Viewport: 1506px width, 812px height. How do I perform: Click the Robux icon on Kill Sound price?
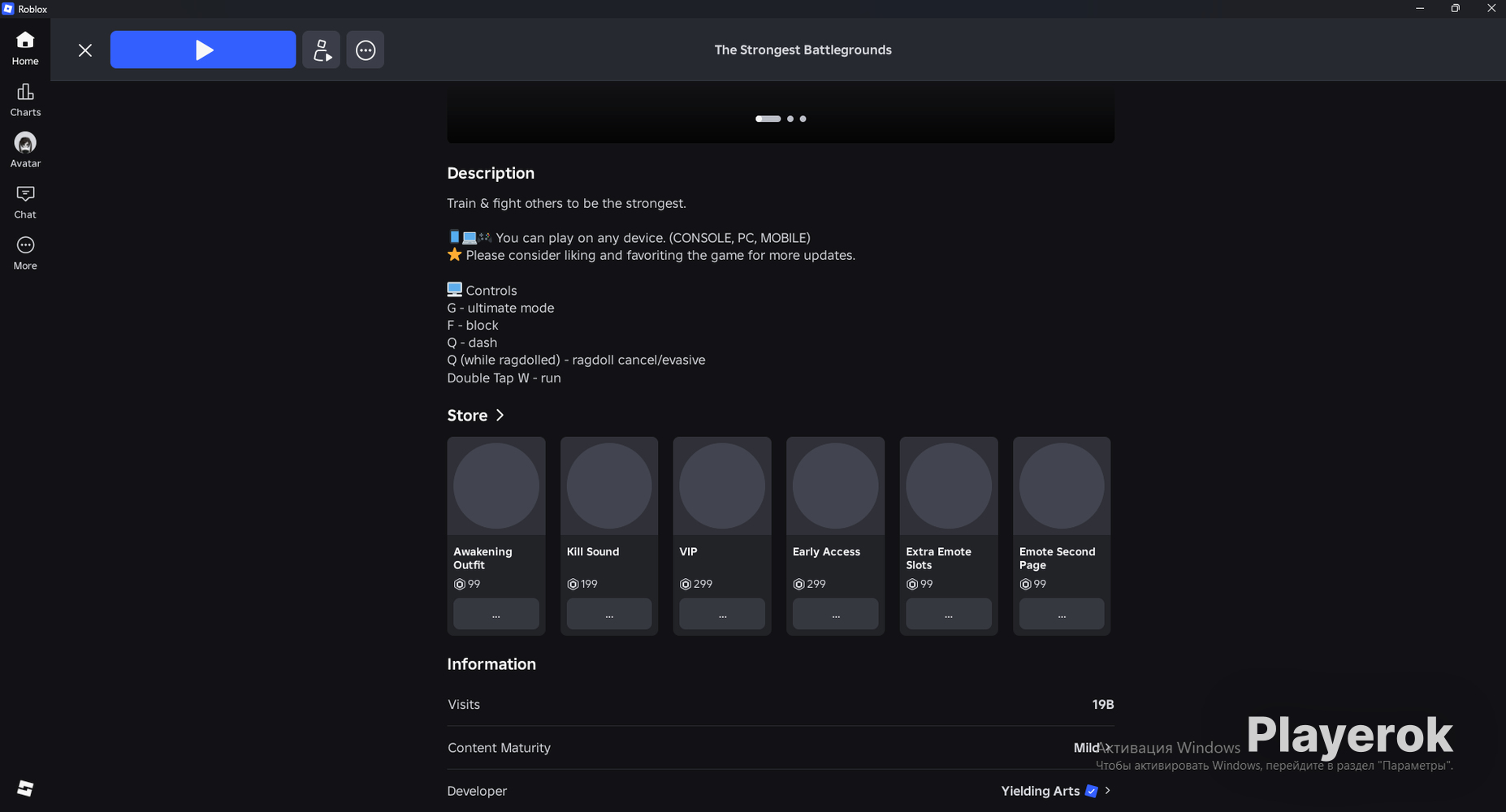573,584
